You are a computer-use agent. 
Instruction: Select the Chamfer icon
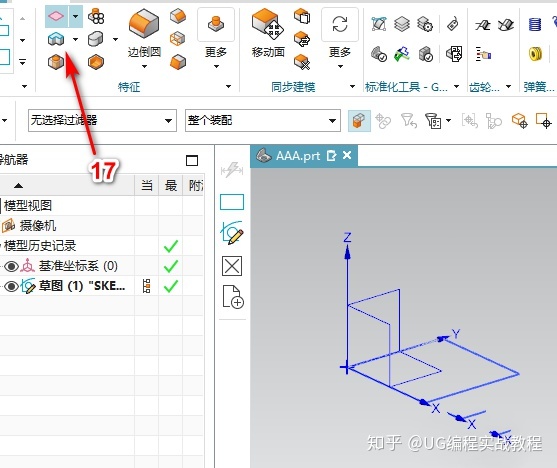(178, 16)
